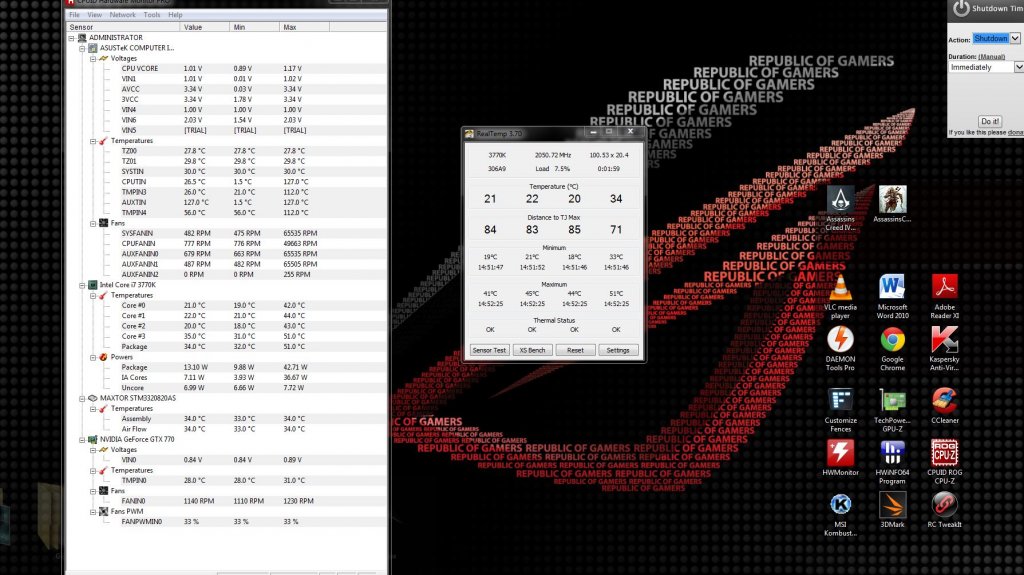The width and height of the screenshot is (1024, 575).
Task: Collapse MAXTOR STM3320820AS node
Action: (82, 399)
